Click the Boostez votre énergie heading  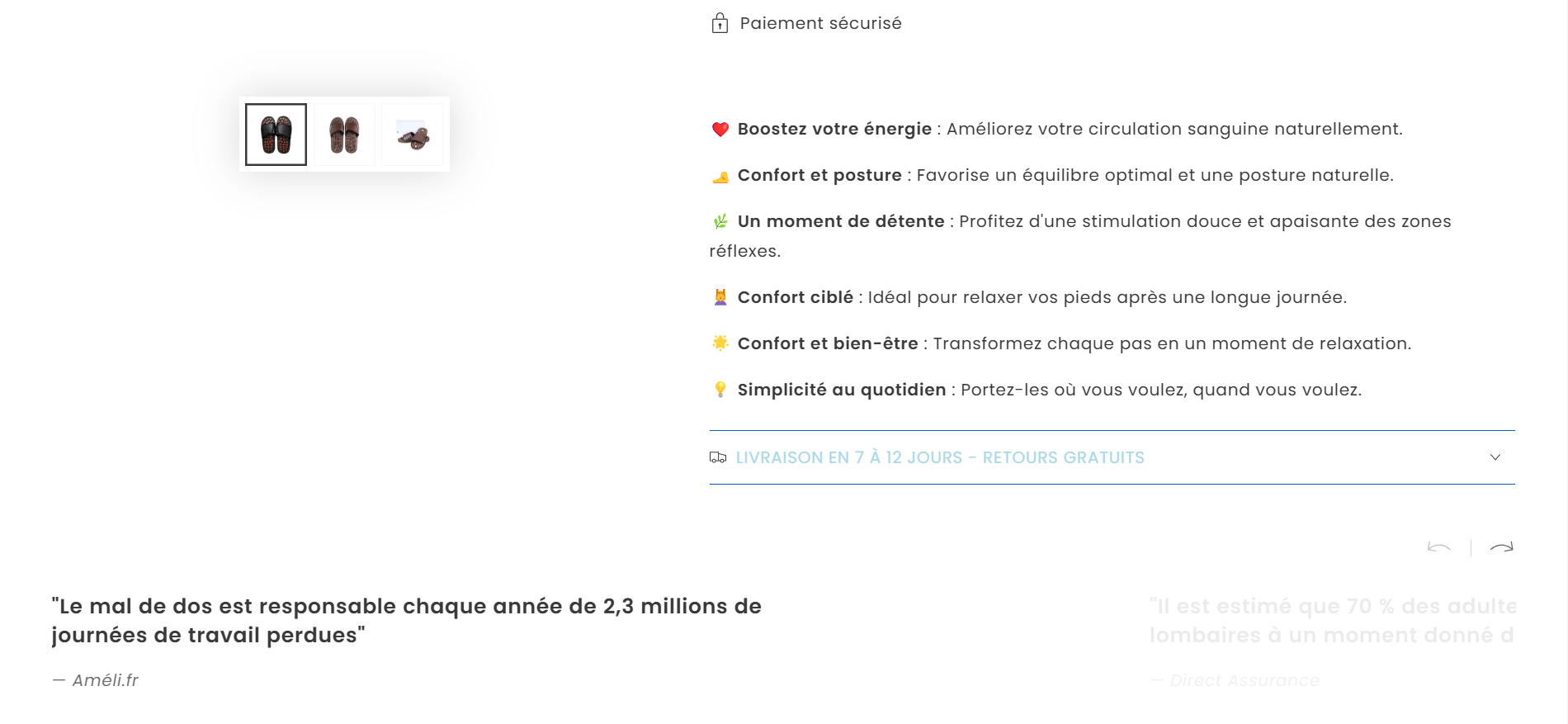[834, 129]
